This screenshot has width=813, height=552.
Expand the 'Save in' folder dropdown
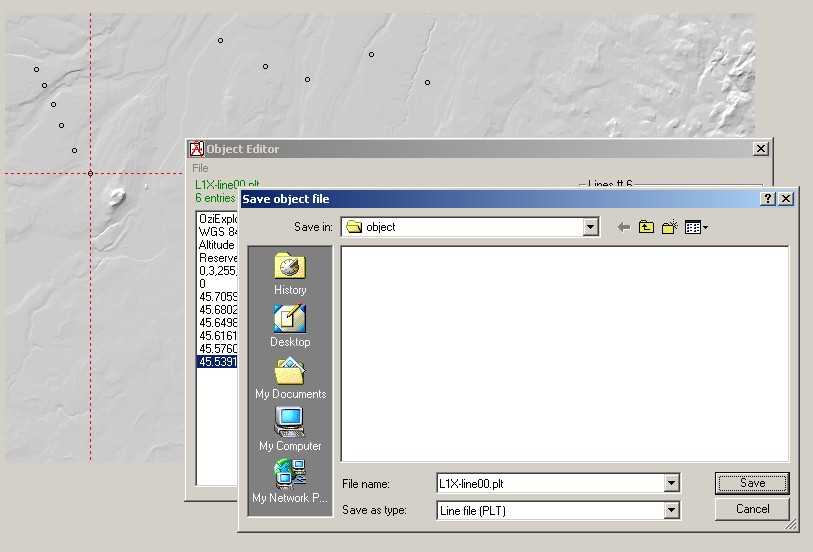590,227
